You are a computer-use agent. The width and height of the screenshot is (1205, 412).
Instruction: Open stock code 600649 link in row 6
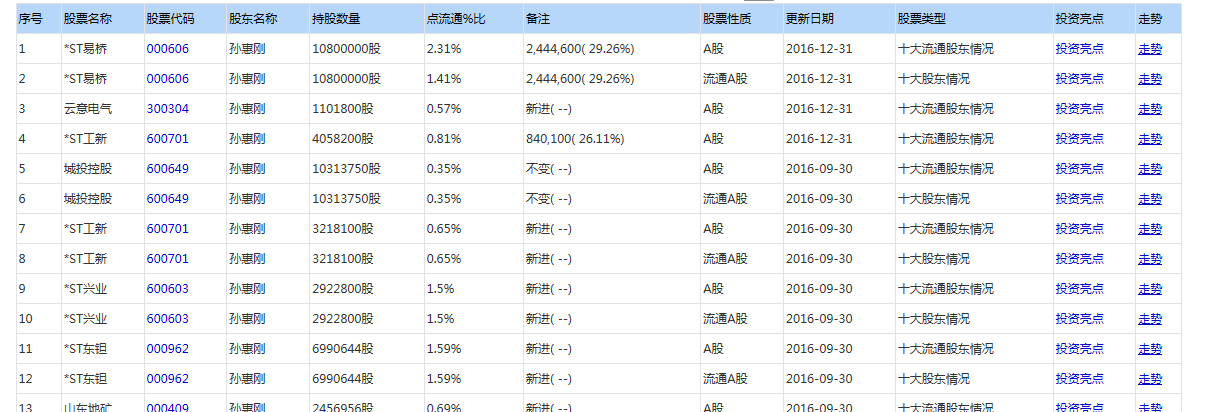(x=167, y=198)
